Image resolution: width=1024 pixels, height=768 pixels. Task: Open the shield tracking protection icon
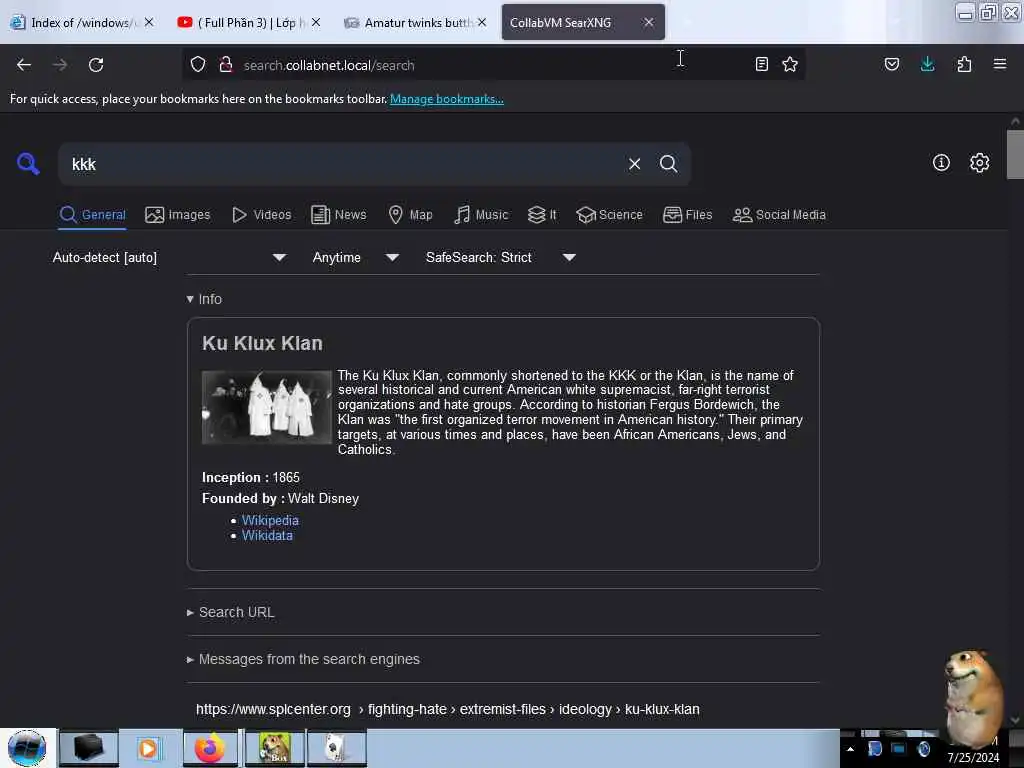coord(198,65)
